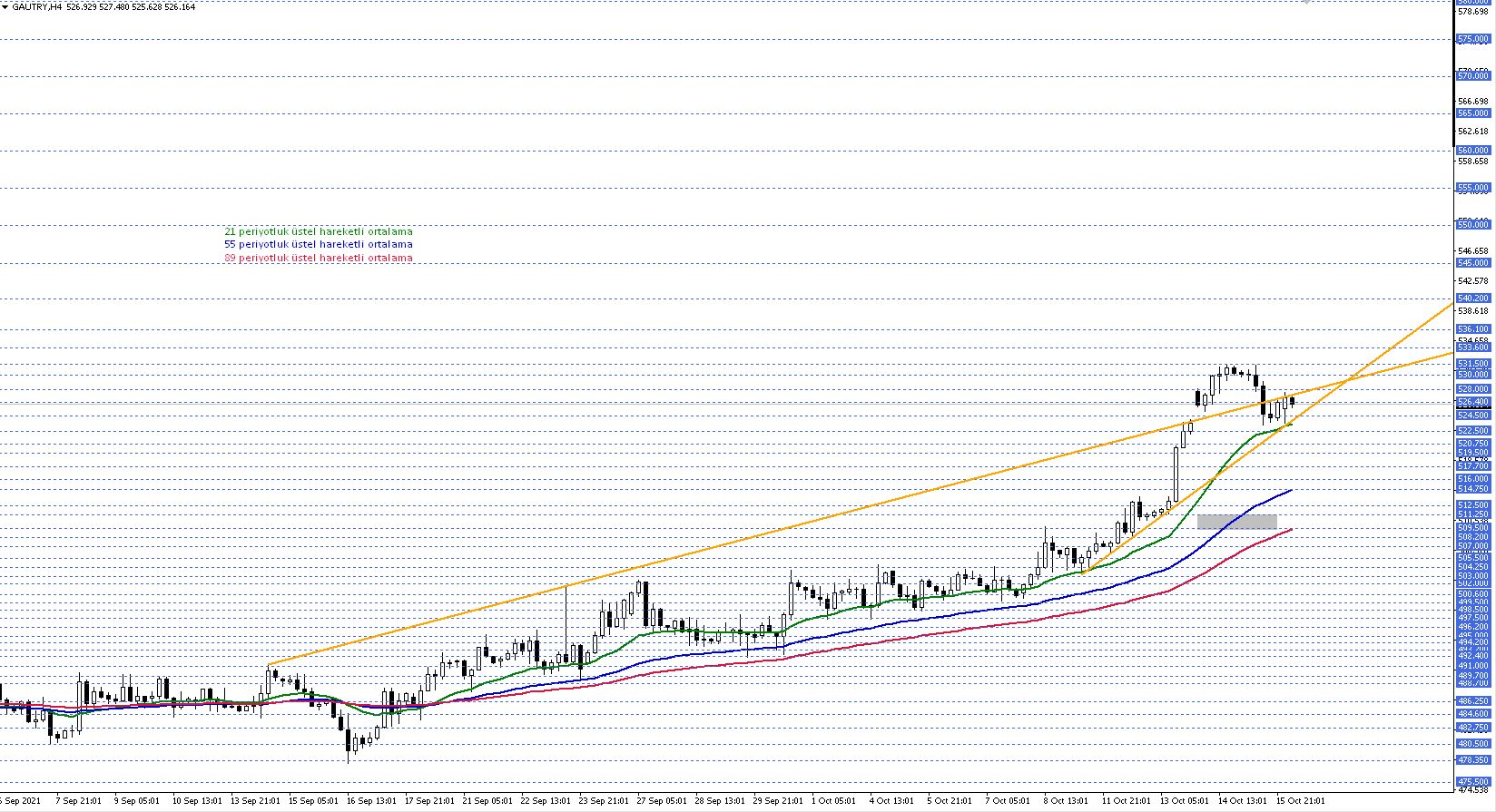This screenshot has width=1496, height=812.
Task: Click the '7 Sep 21:01' time axis label
Action: (x=78, y=801)
